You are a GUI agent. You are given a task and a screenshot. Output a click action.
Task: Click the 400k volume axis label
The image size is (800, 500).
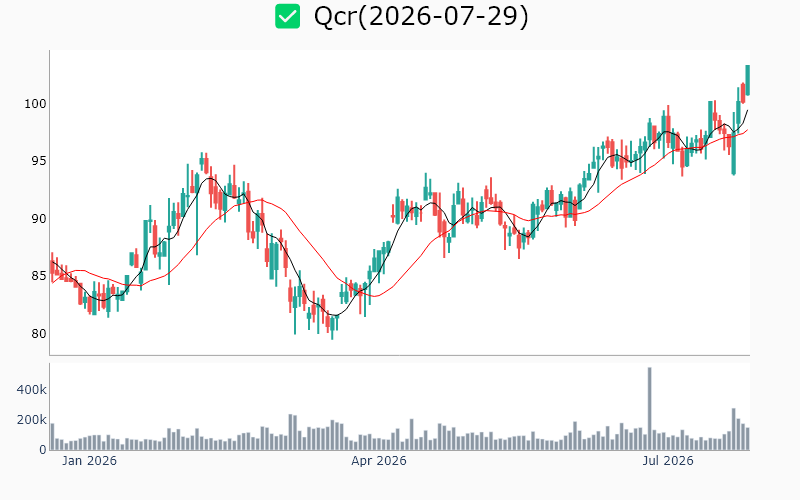tap(31, 390)
